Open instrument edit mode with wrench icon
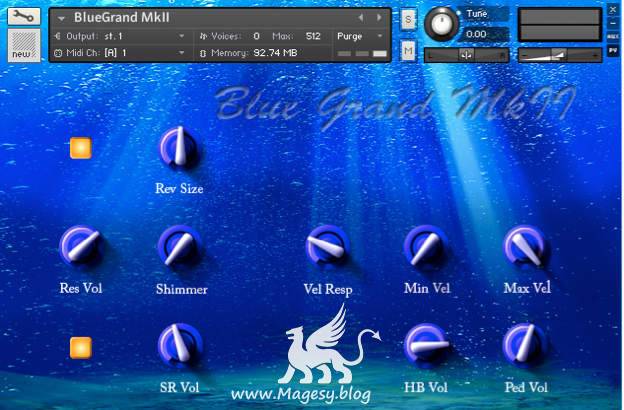The width and height of the screenshot is (624, 410). point(24,16)
